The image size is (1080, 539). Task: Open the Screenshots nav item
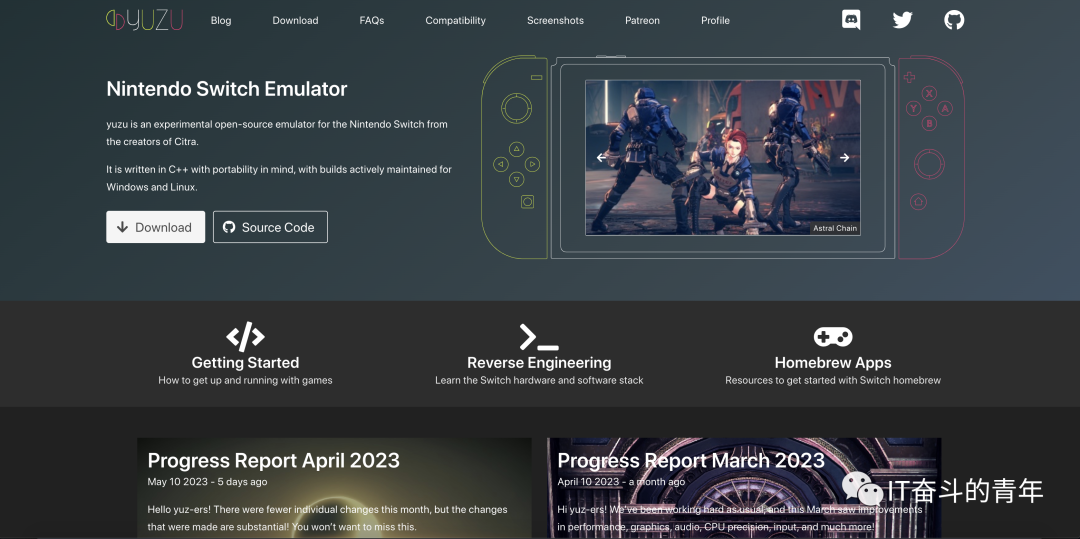555,21
